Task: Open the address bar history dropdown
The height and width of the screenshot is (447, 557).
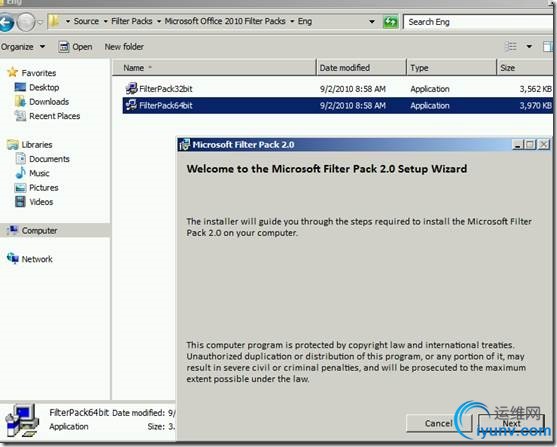Action: click(x=372, y=22)
